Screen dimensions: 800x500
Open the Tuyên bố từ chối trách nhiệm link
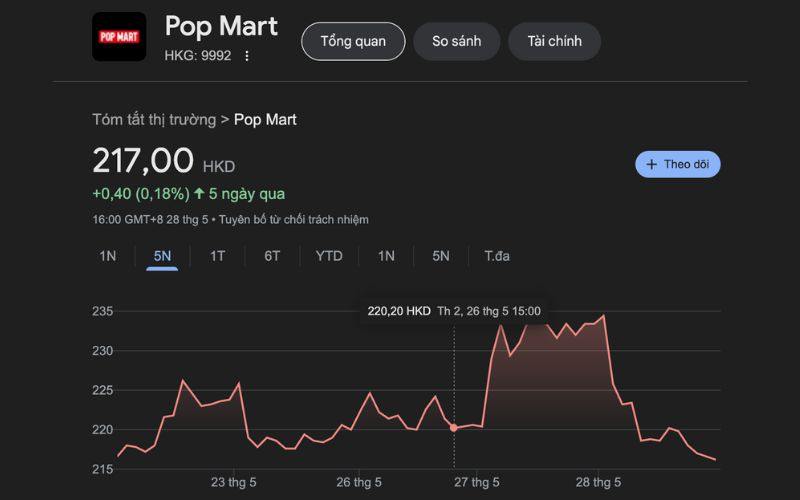(x=293, y=219)
